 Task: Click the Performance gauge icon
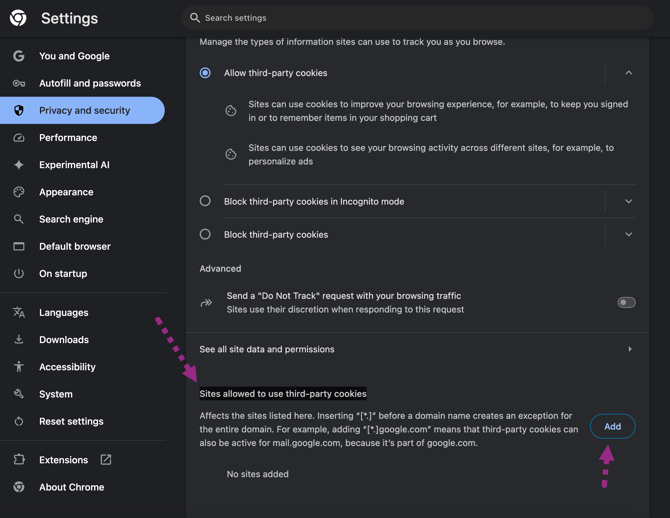click(x=19, y=138)
